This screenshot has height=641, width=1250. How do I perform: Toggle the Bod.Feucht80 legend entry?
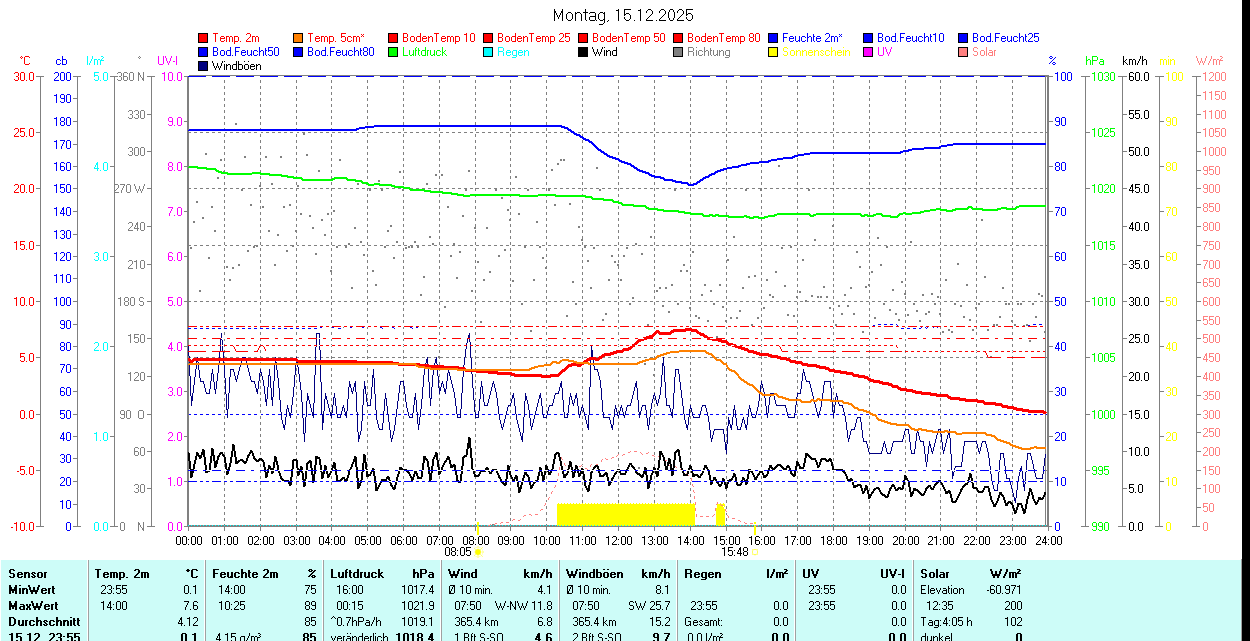(340, 52)
